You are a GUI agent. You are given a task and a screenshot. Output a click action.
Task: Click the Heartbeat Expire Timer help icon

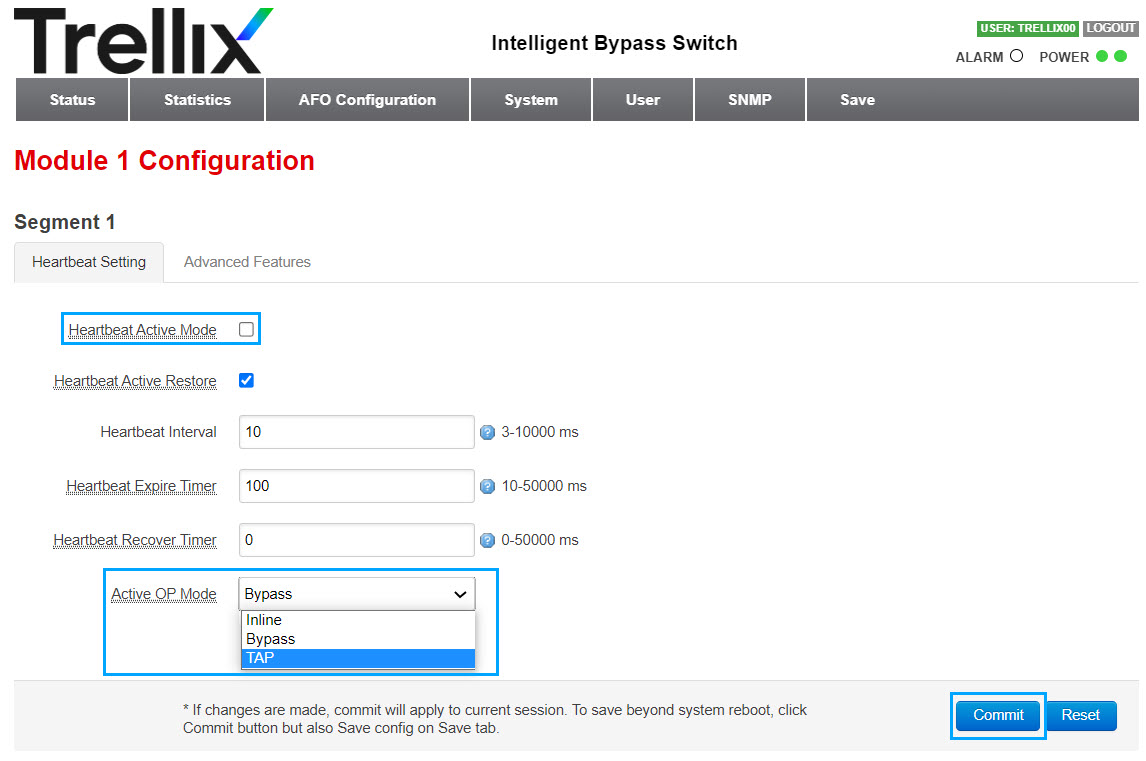487,487
